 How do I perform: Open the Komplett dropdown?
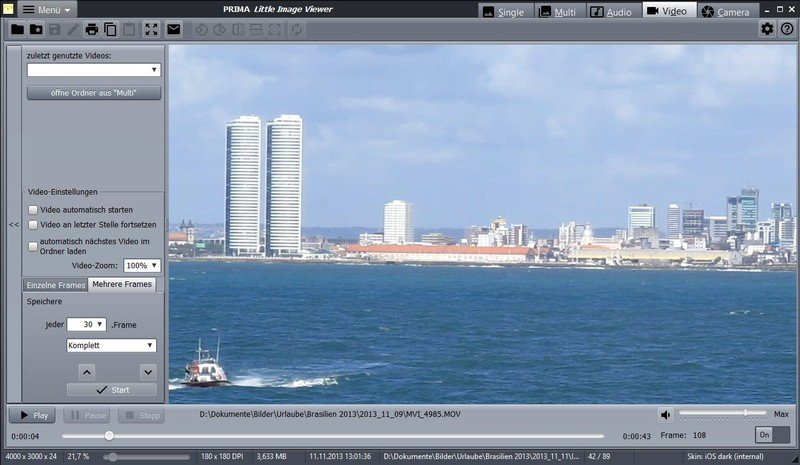point(111,346)
